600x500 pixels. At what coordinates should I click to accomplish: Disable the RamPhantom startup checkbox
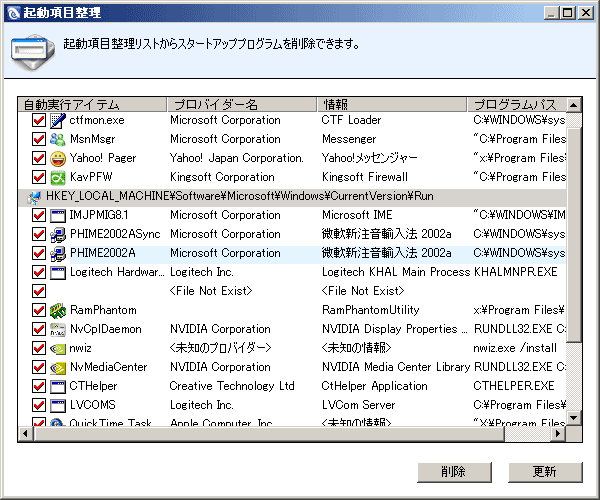tap(39, 310)
